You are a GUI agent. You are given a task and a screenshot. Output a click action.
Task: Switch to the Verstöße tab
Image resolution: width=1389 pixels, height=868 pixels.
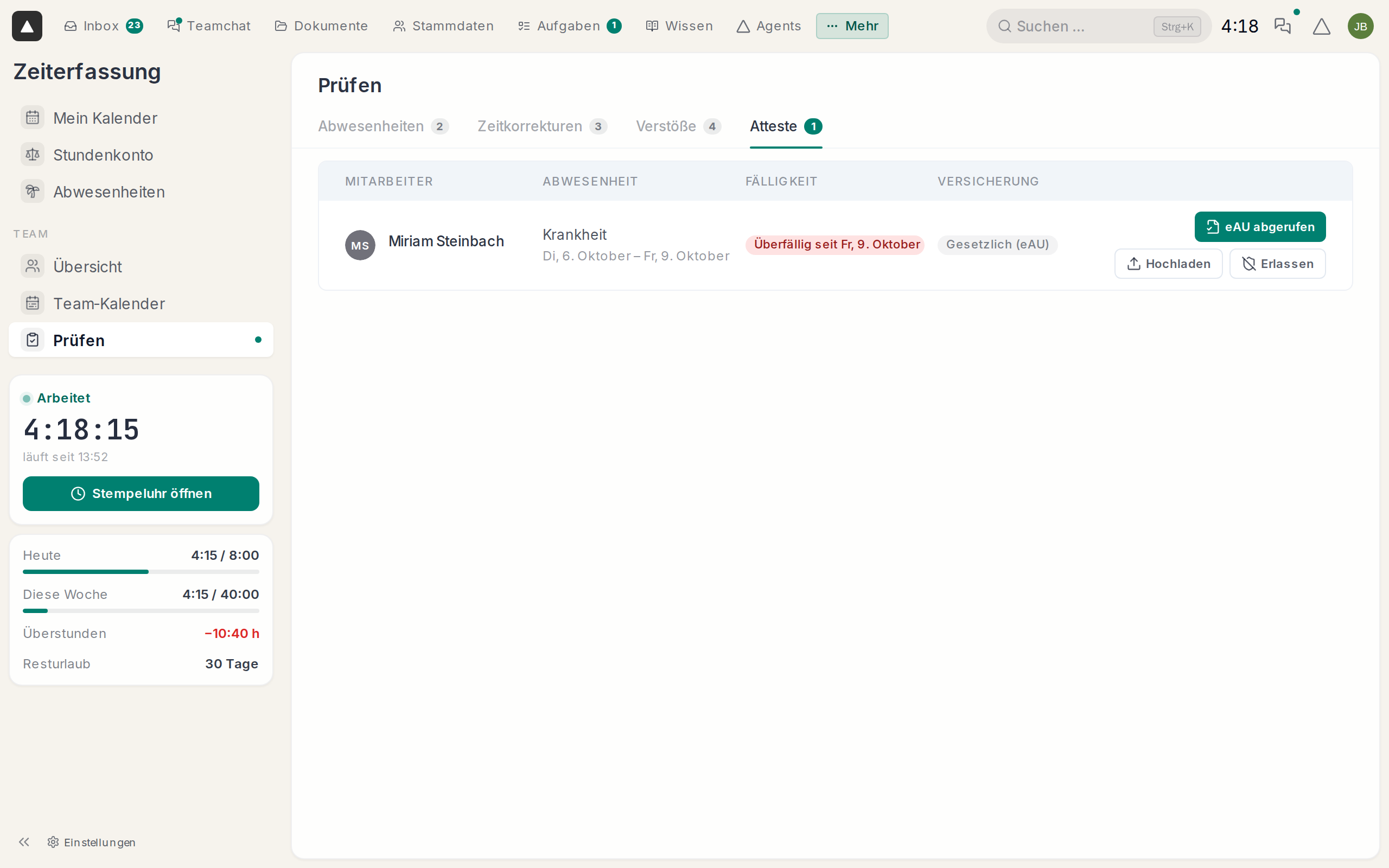[x=678, y=126]
